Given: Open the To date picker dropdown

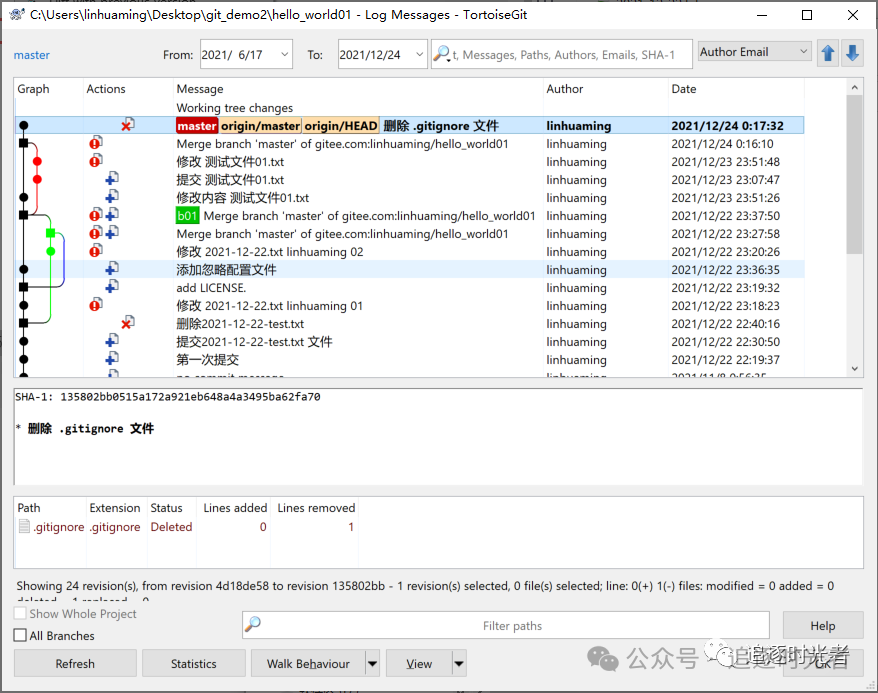Looking at the screenshot, I should coord(416,55).
